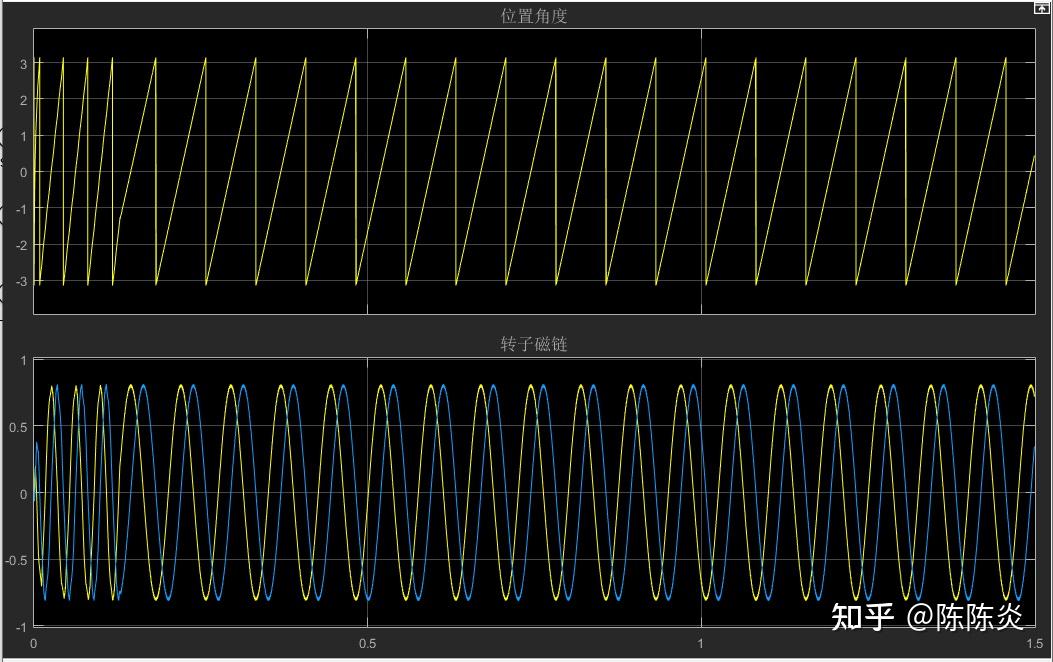This screenshot has width=1053, height=662.
Task: Click the -0.5 tick label of the 转子磁链 plot
Action: click(17, 561)
